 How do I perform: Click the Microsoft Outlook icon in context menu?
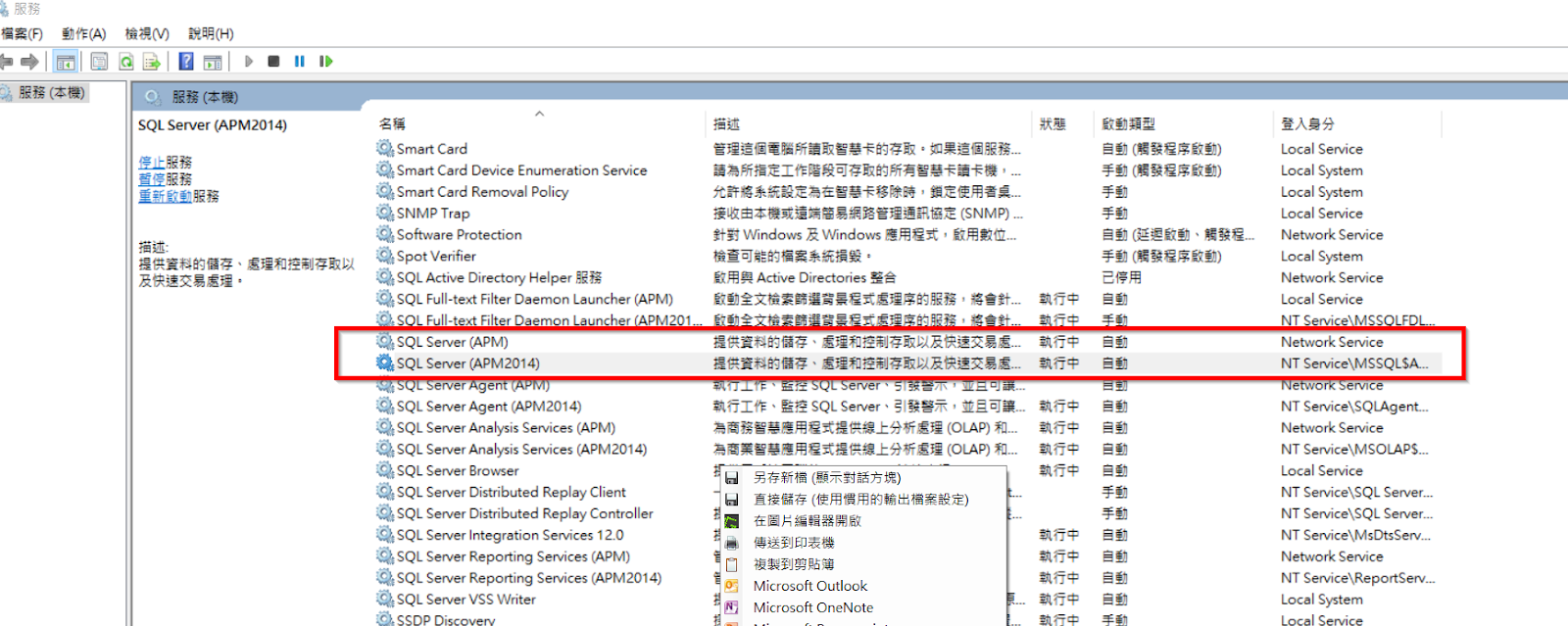(x=731, y=586)
